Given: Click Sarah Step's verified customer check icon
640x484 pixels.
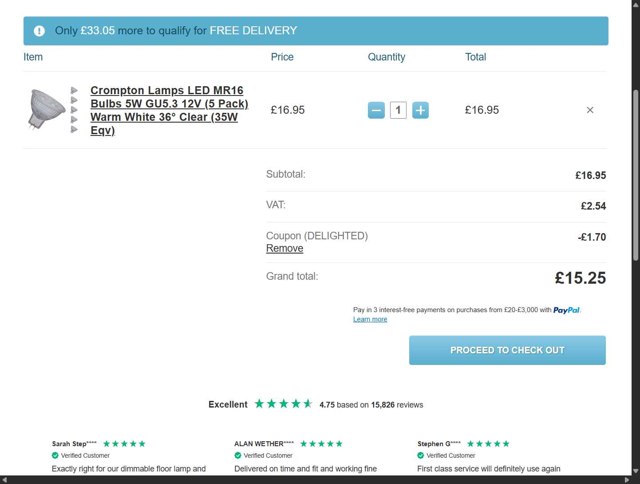Looking at the screenshot, I should tap(55, 455).
